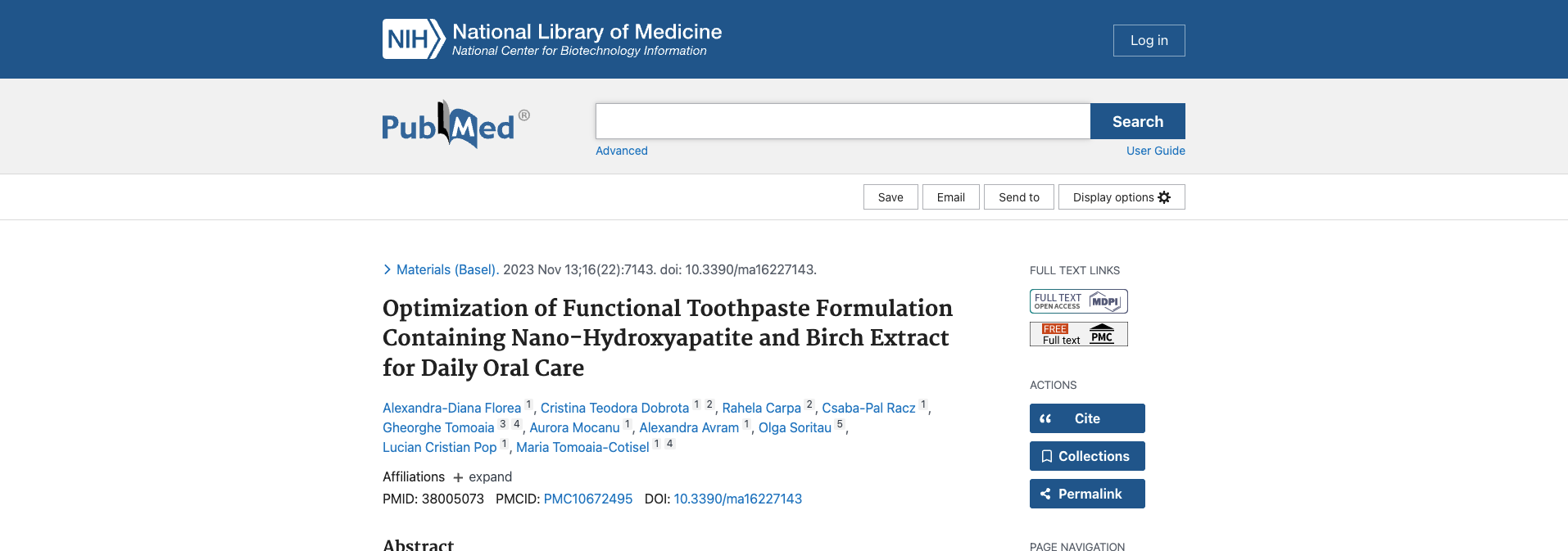Open Display options dropdown
Screen dimensions: 1568x551
click(x=1122, y=197)
